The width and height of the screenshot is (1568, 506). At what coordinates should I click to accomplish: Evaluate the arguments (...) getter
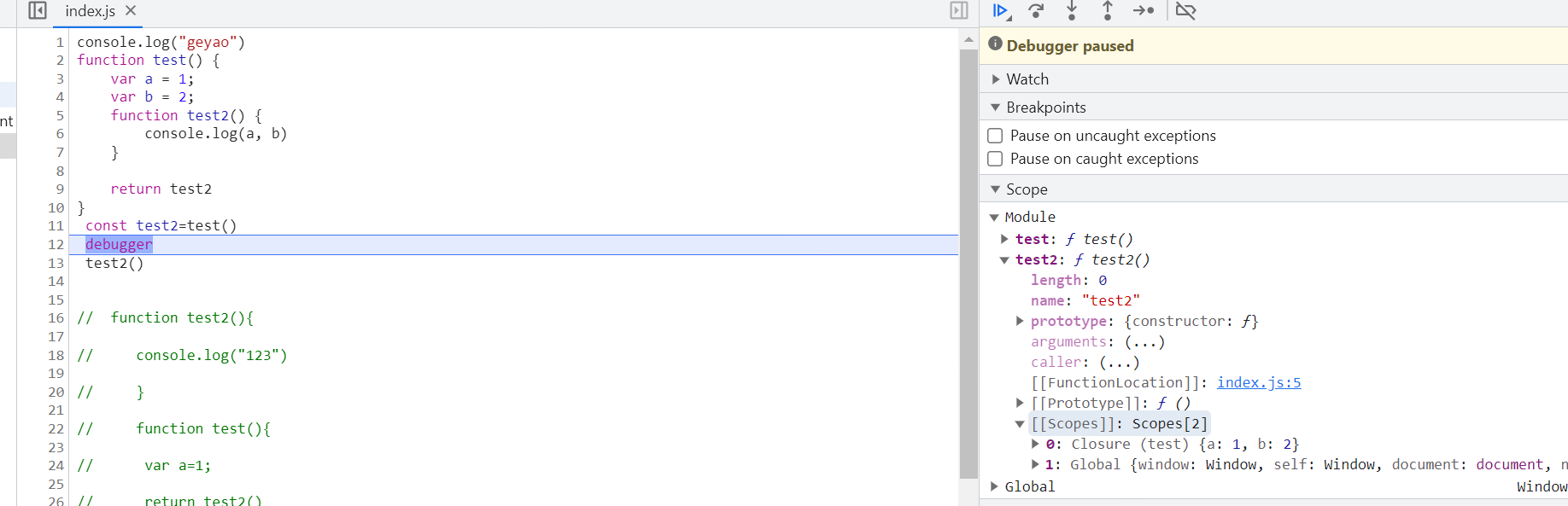[1144, 342]
